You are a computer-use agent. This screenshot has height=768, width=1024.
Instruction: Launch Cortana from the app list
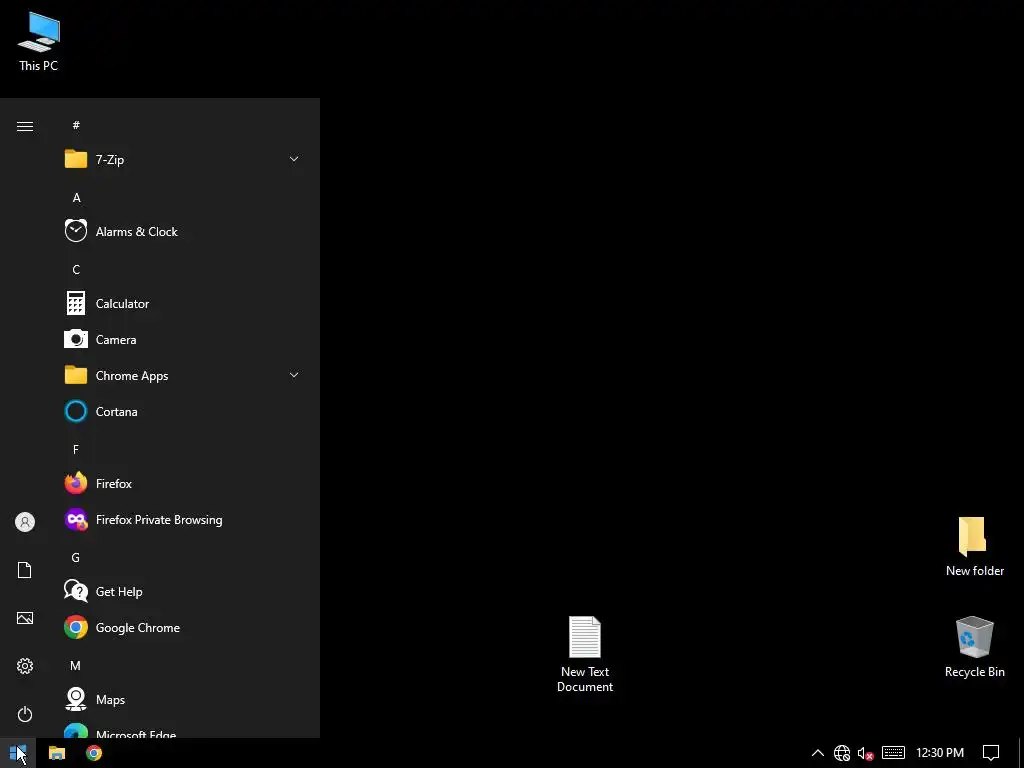(183, 411)
